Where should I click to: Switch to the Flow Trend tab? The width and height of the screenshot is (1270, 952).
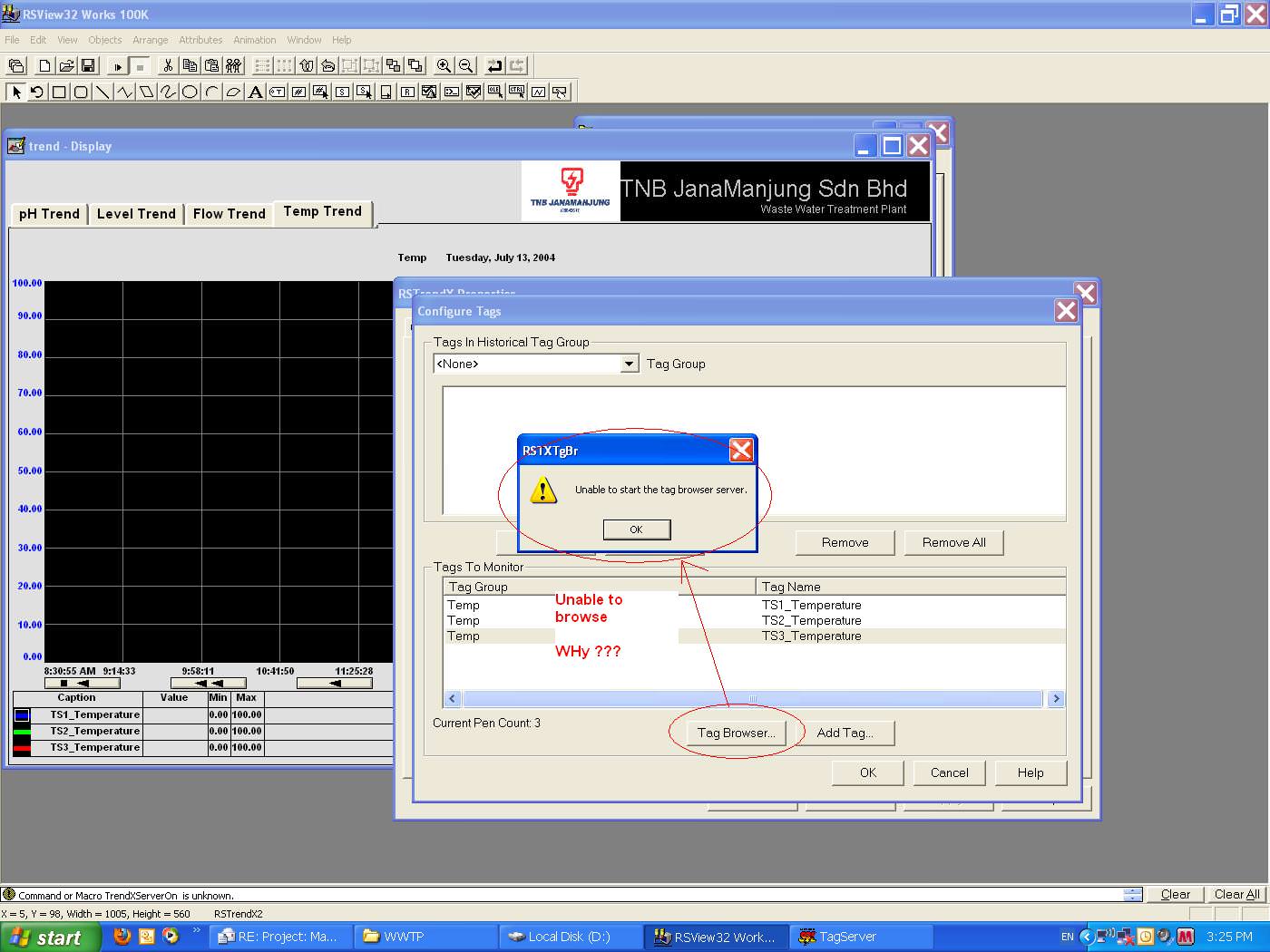pyautogui.click(x=230, y=214)
